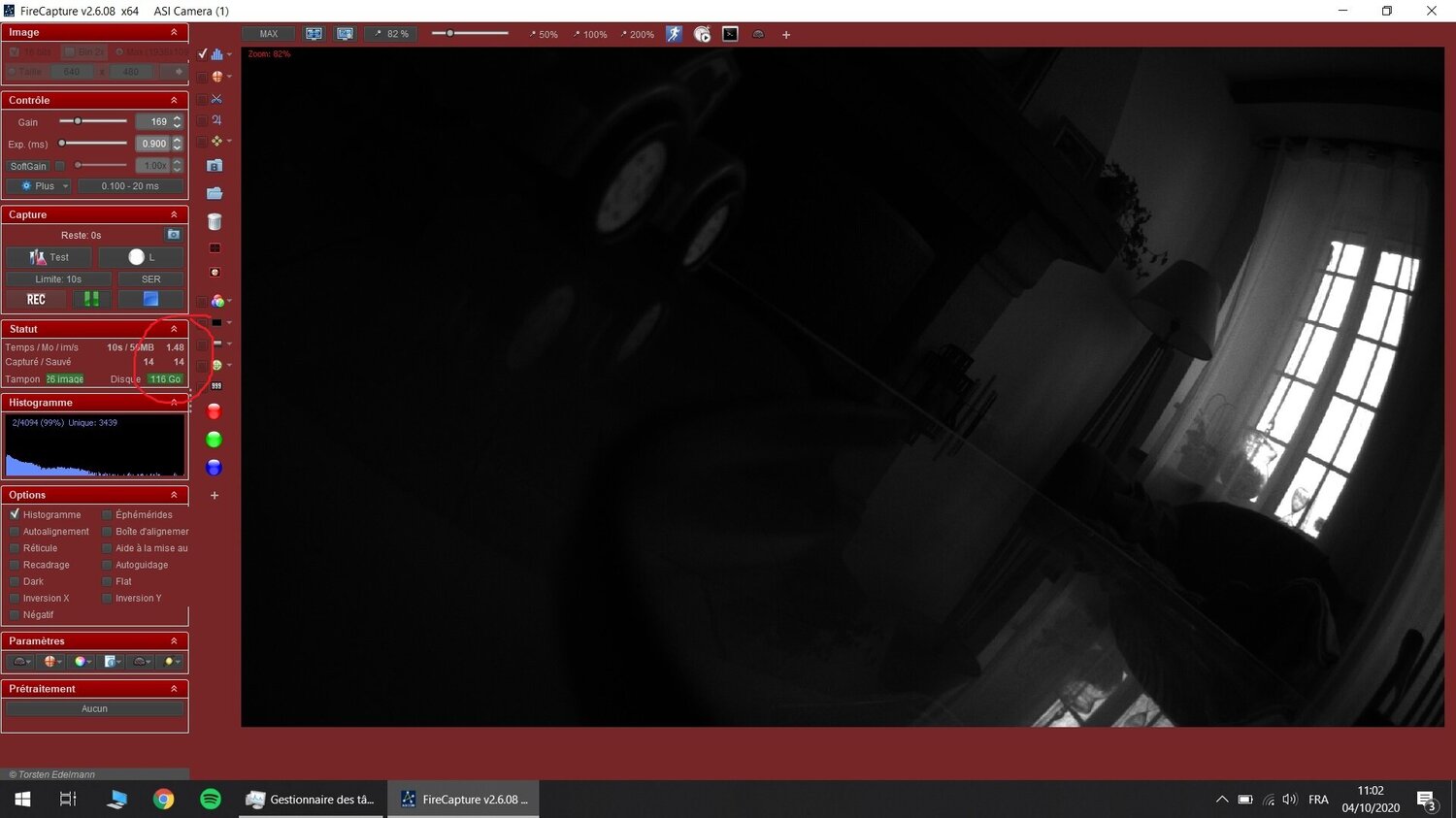Image resolution: width=1456 pixels, height=818 pixels.
Task: Click the zoom slider in top toolbar
Action: pyautogui.click(x=471, y=34)
